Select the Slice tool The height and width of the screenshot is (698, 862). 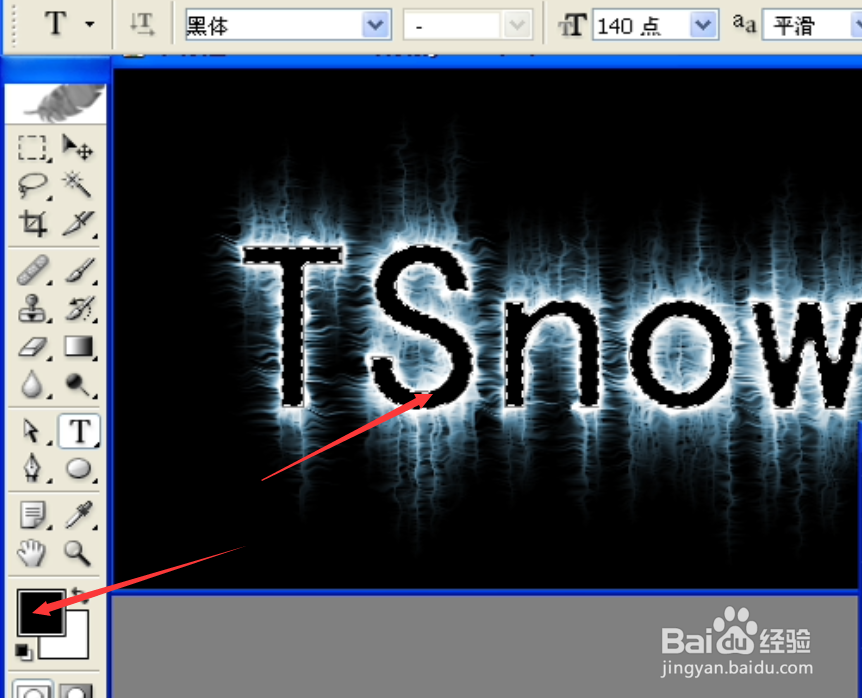tap(78, 223)
